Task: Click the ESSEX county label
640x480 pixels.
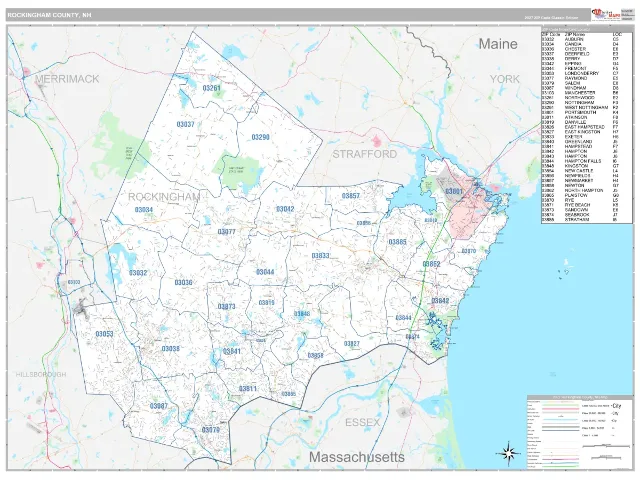Action: (362, 422)
